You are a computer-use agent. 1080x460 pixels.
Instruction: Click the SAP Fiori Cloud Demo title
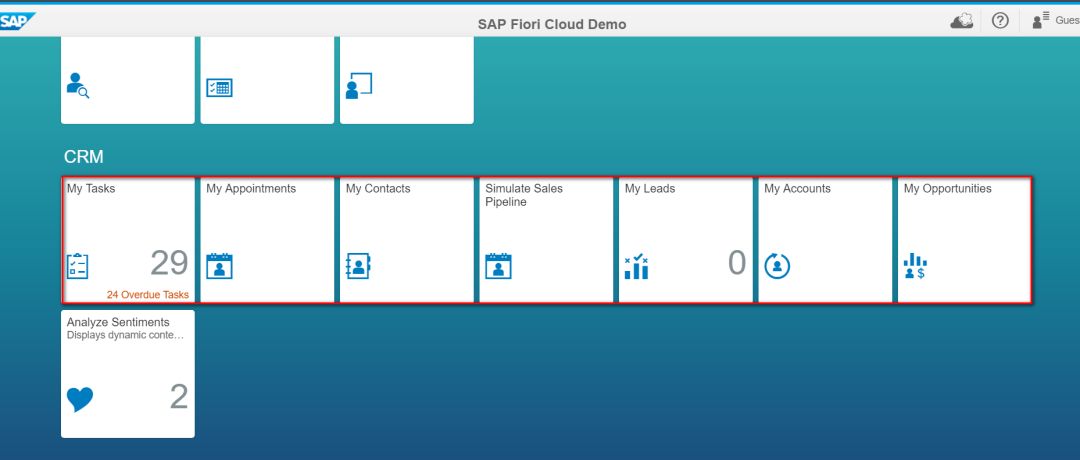click(552, 24)
